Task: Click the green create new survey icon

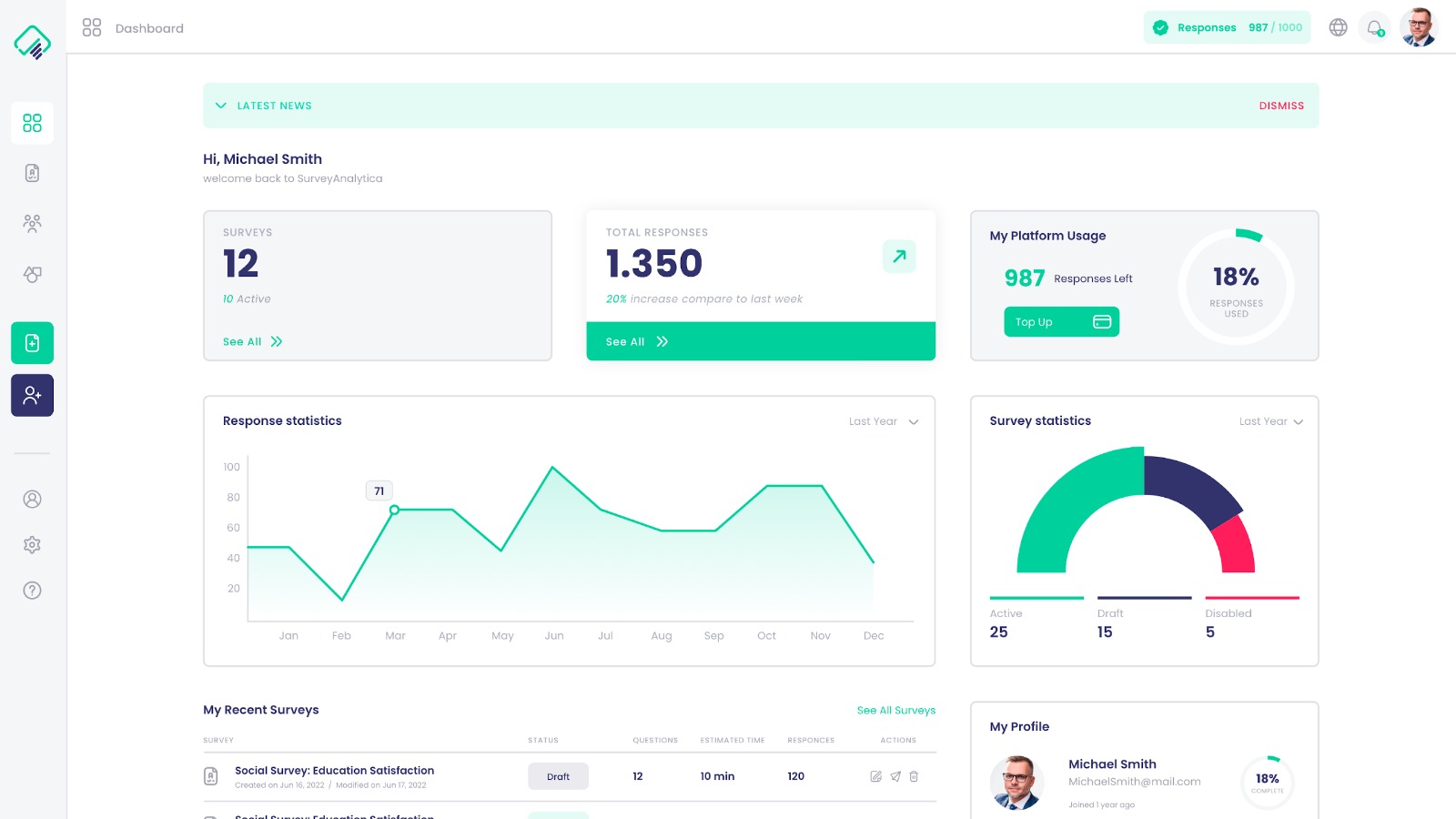Action: click(x=32, y=343)
